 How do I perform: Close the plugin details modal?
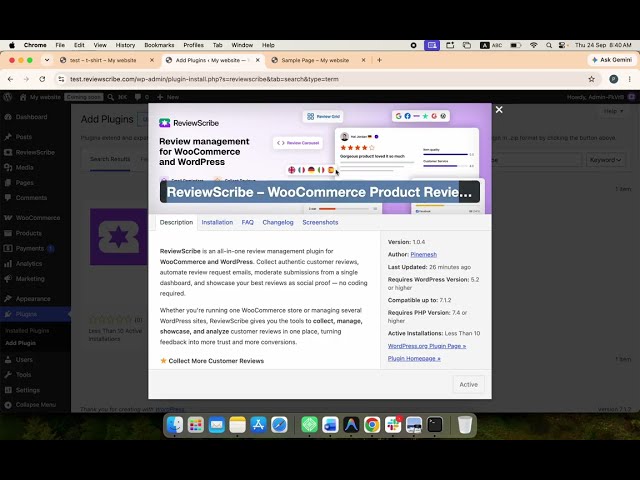pyautogui.click(x=499, y=109)
